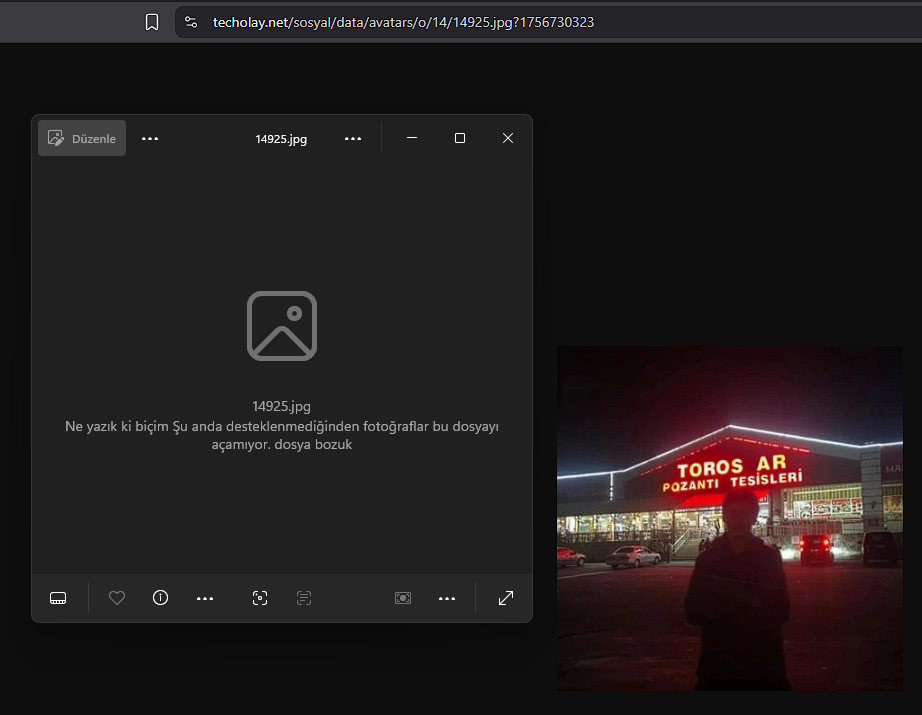
Task: Open the site information icon in address bar
Action: tap(191, 22)
